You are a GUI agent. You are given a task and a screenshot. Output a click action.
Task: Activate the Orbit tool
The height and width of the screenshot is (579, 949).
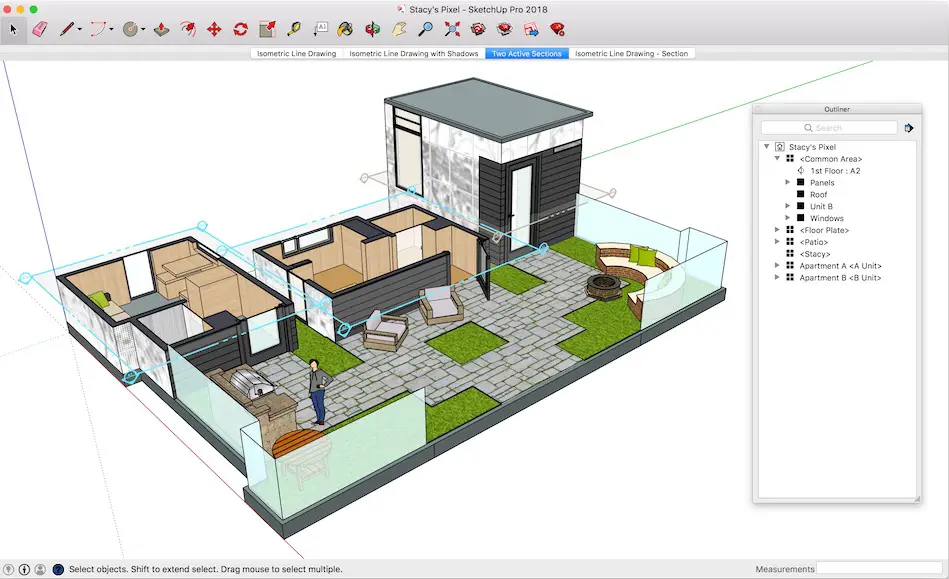tap(373, 29)
